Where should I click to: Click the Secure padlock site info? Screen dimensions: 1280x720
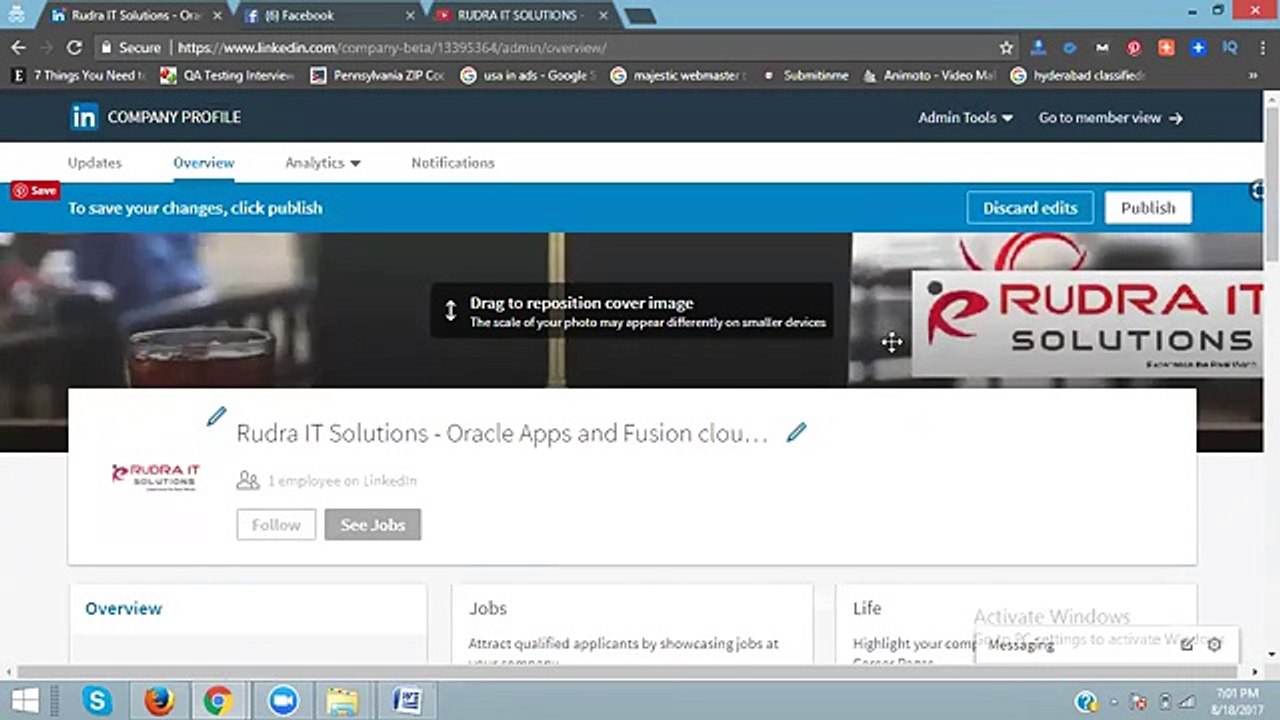click(130, 47)
